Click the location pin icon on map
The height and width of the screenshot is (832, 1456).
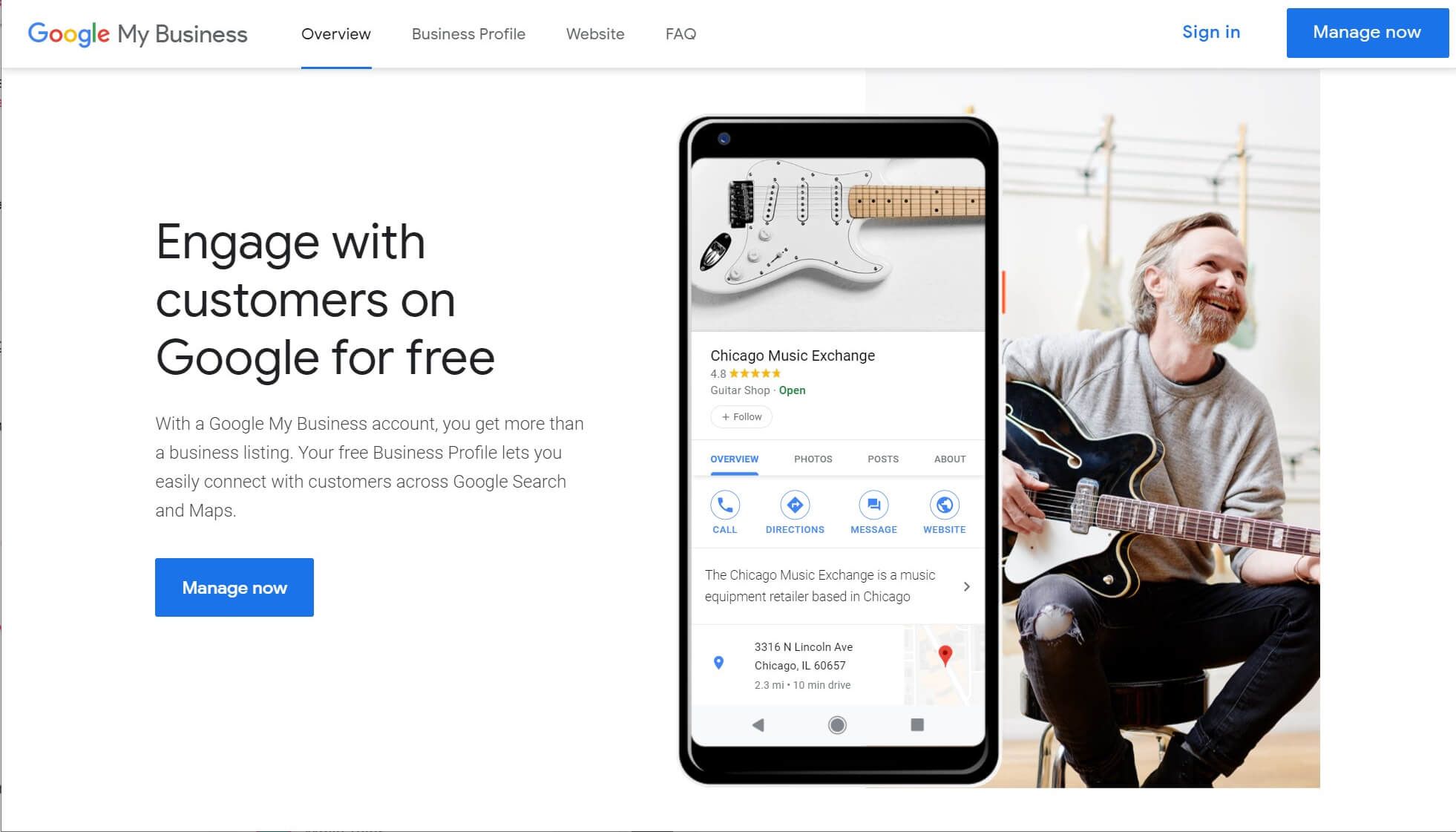[942, 655]
